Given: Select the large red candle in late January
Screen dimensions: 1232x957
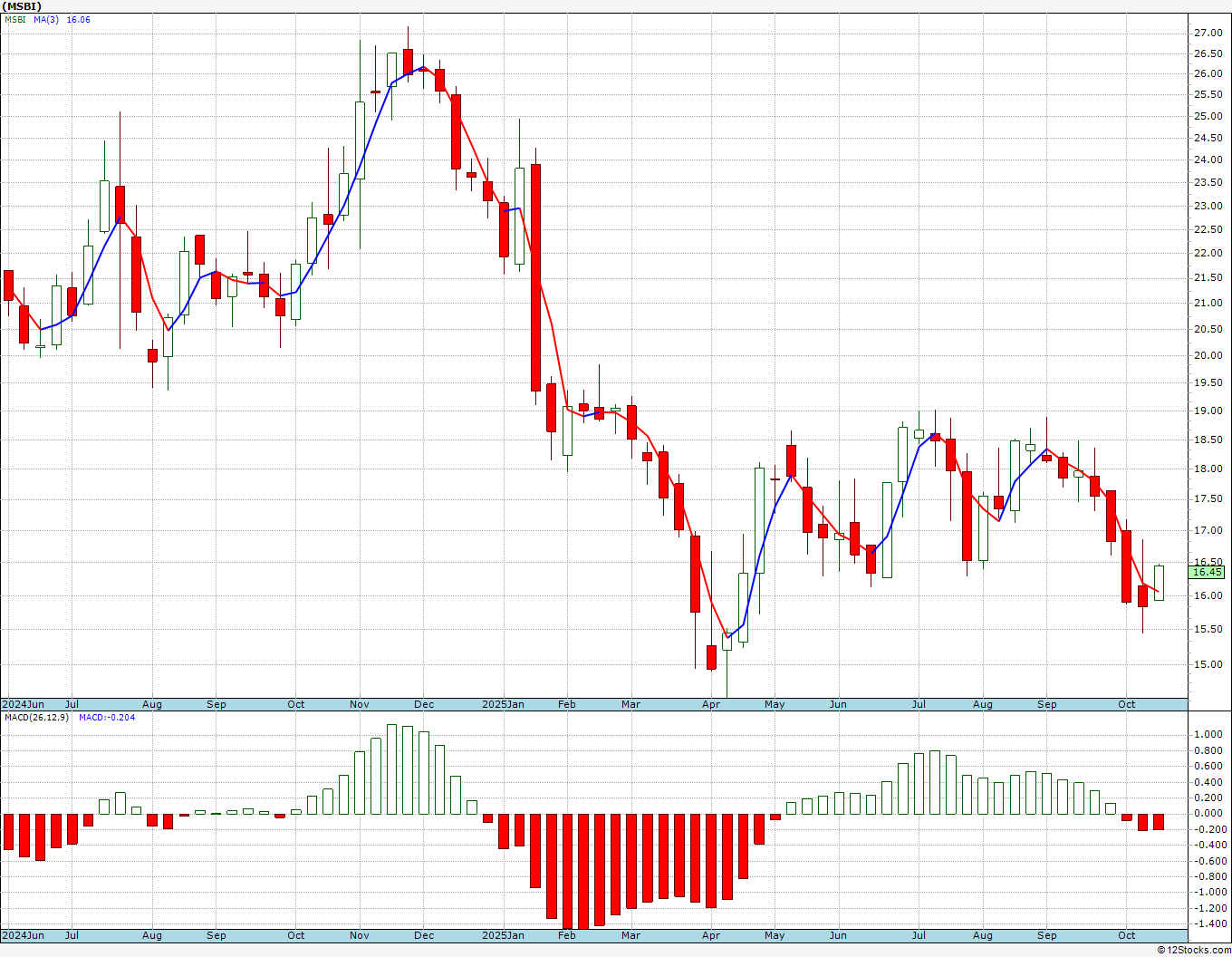Looking at the screenshot, I should click(x=536, y=277).
